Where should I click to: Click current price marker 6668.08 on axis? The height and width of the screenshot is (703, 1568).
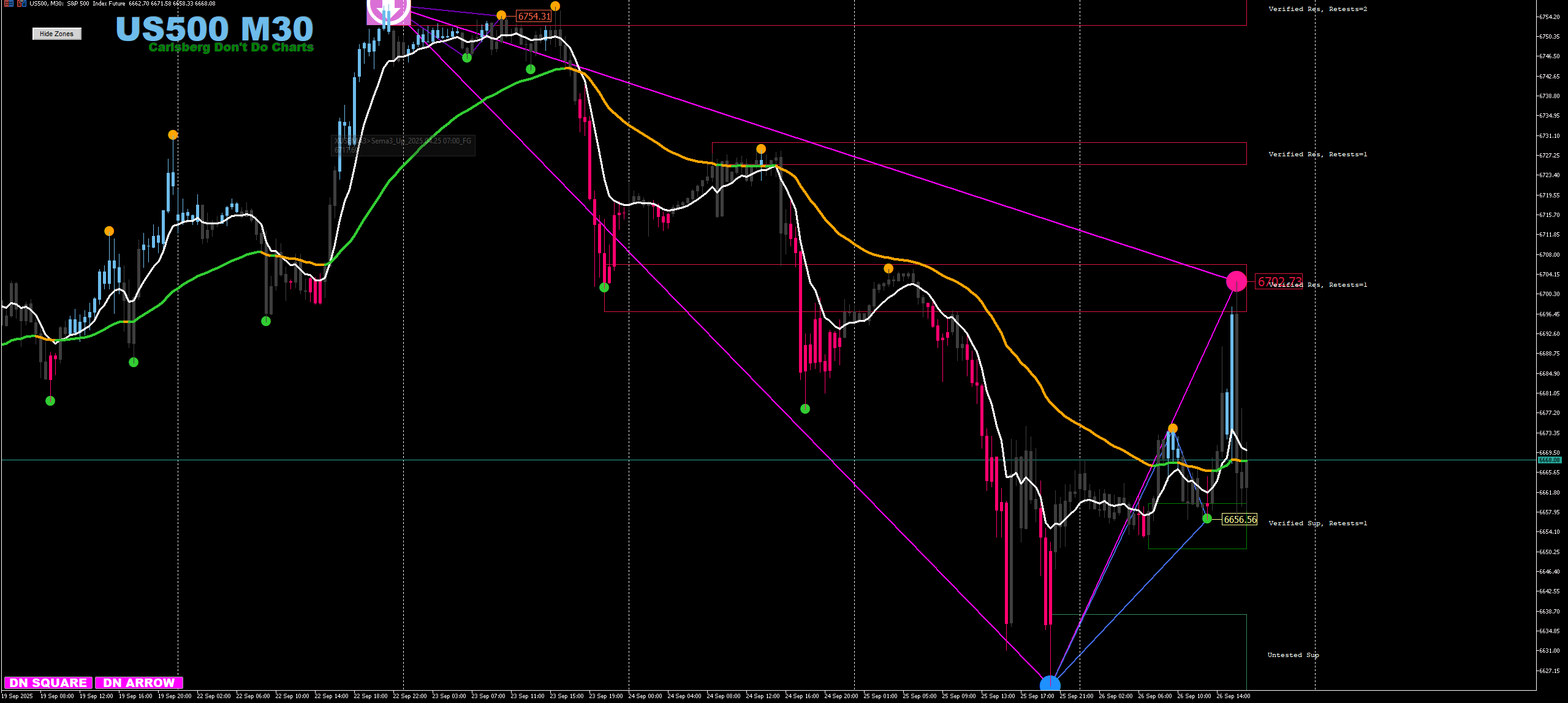(x=1549, y=460)
